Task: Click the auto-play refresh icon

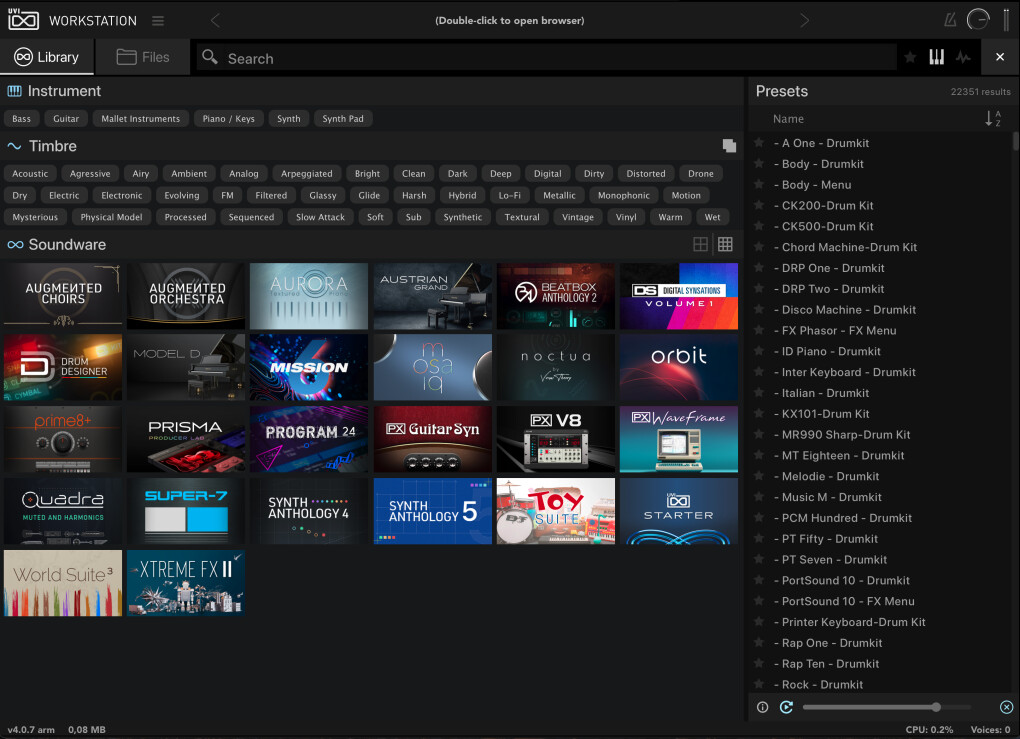Action: (786, 707)
